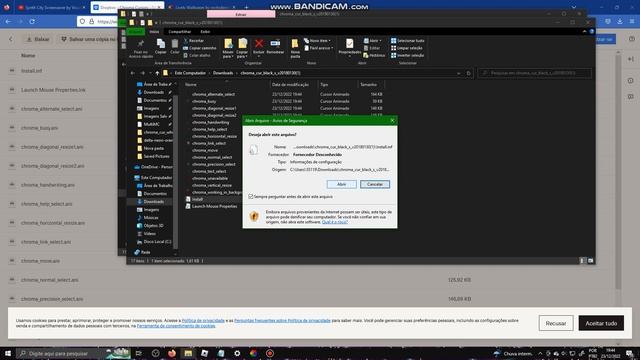Open the 'Fácil acesso' dropdown
Image resolution: width=640 pixels, height=360 pixels.
click(318, 48)
